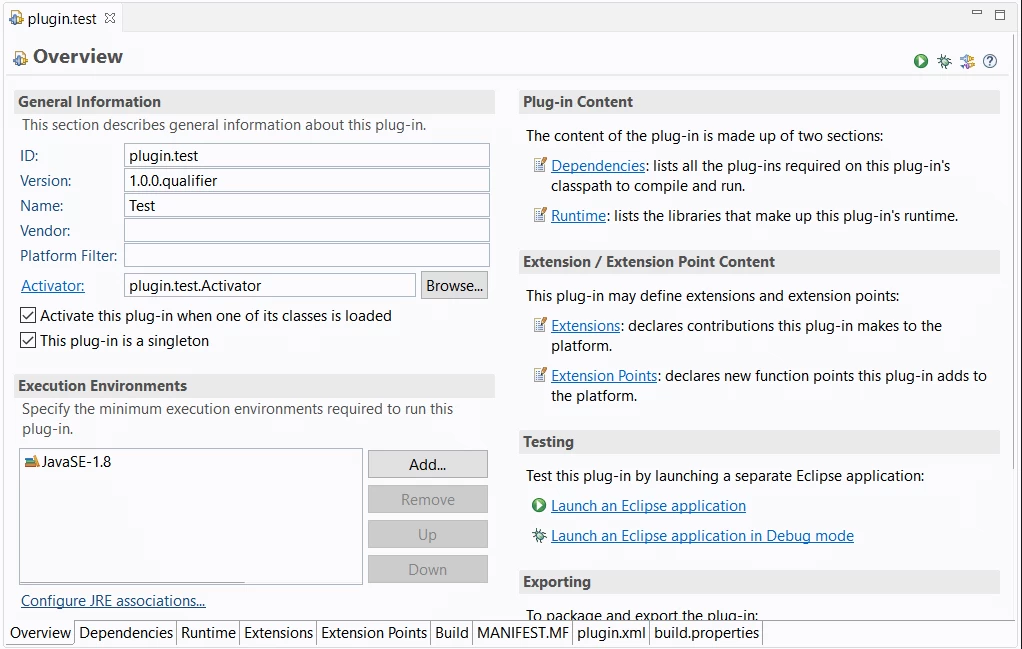Click Extension / Extension Point Content header
This screenshot has height=649, width=1022.
759,262
